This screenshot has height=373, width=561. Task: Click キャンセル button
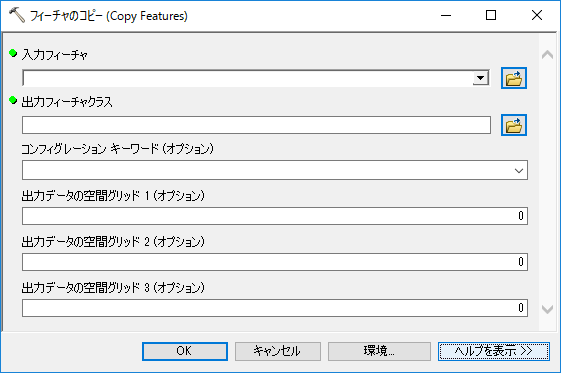pos(278,351)
